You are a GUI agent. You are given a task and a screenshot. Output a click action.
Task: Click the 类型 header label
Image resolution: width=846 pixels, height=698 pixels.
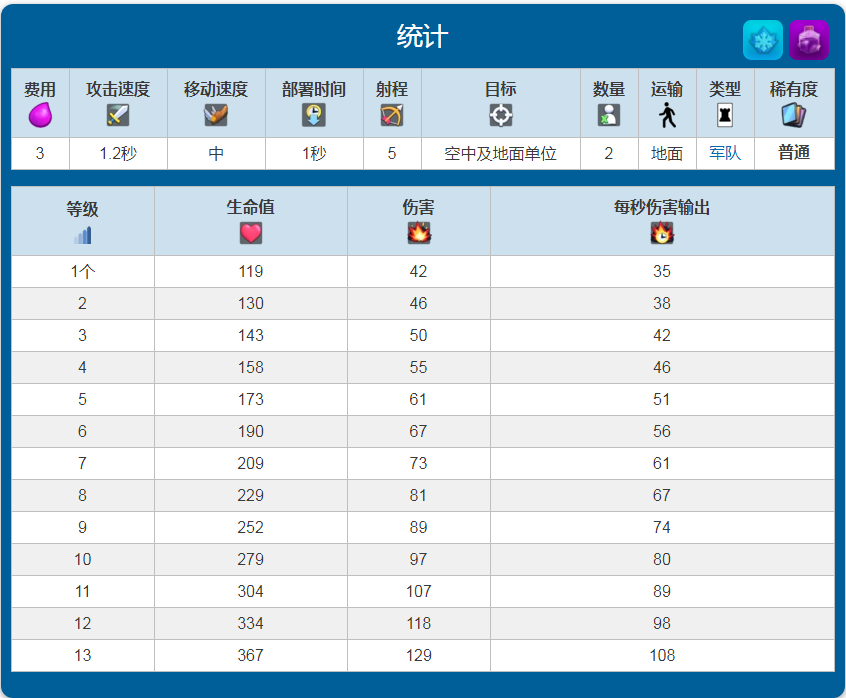tap(725, 89)
